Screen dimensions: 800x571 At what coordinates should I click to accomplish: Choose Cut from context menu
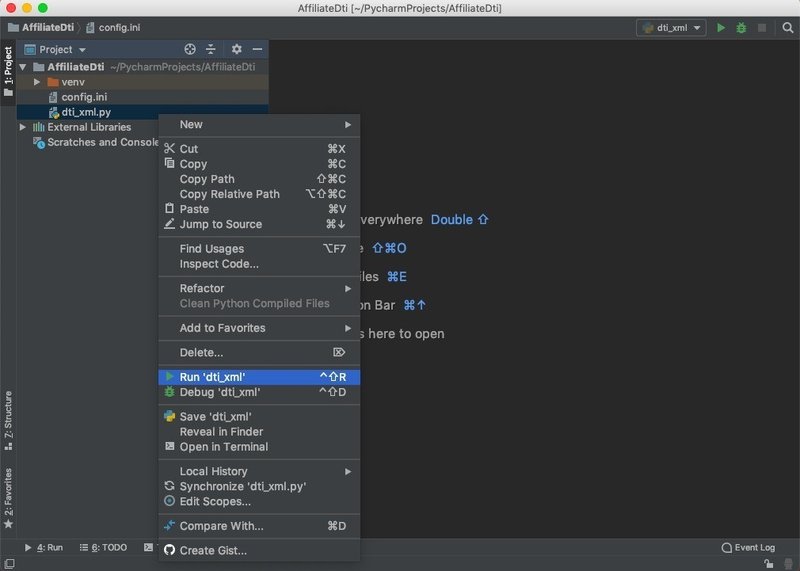point(259,149)
